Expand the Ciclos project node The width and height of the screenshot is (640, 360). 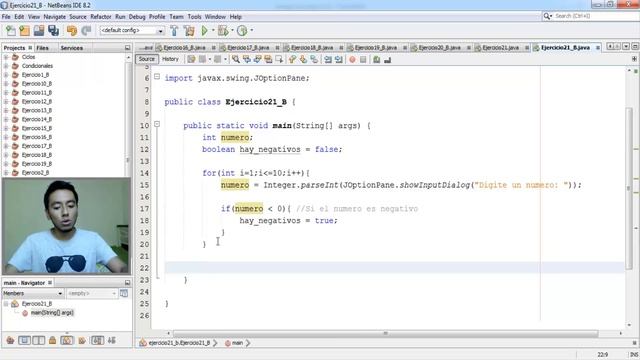6,57
